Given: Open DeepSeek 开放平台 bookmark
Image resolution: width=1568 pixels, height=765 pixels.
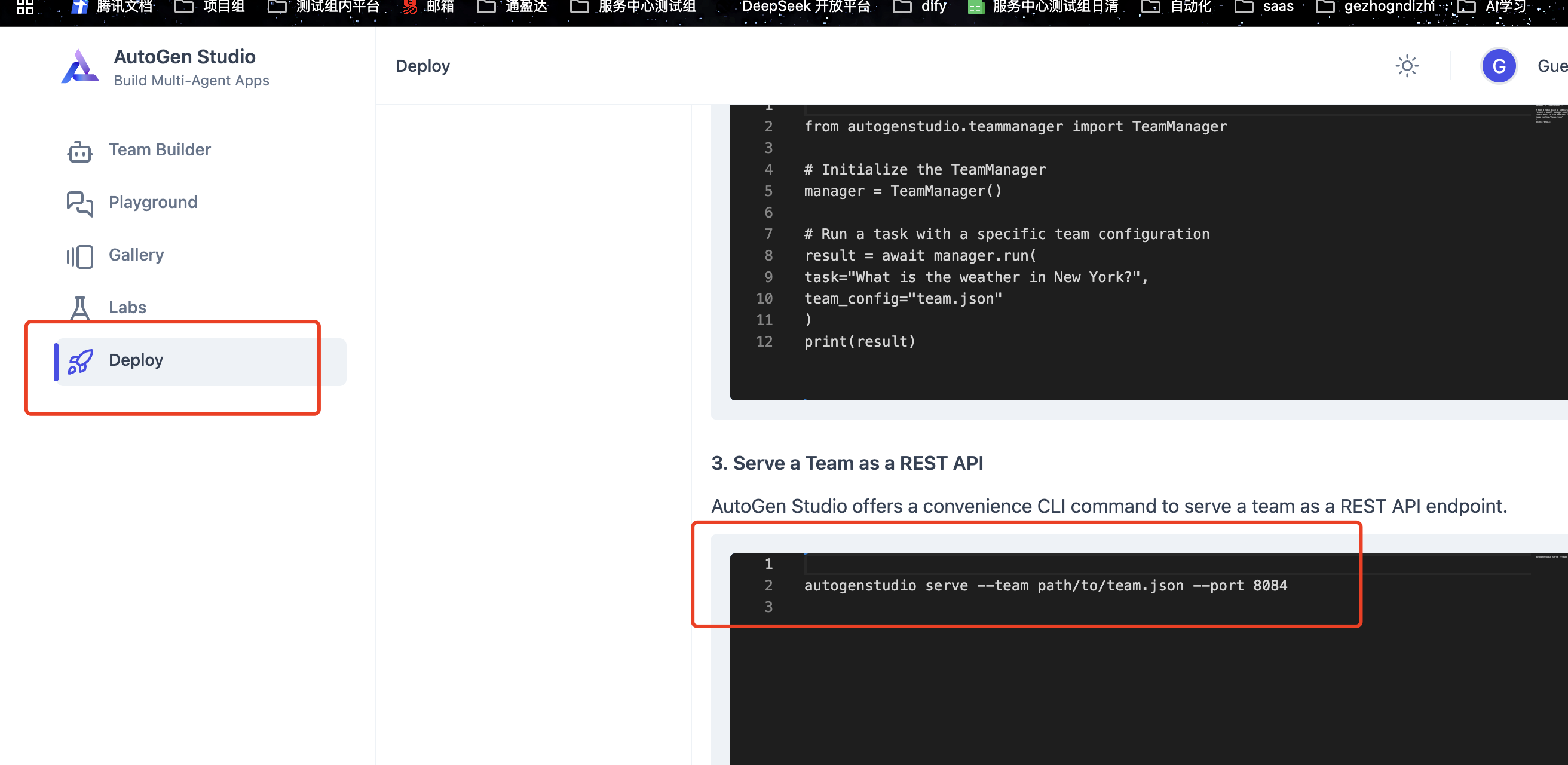Looking at the screenshot, I should tap(805, 7).
